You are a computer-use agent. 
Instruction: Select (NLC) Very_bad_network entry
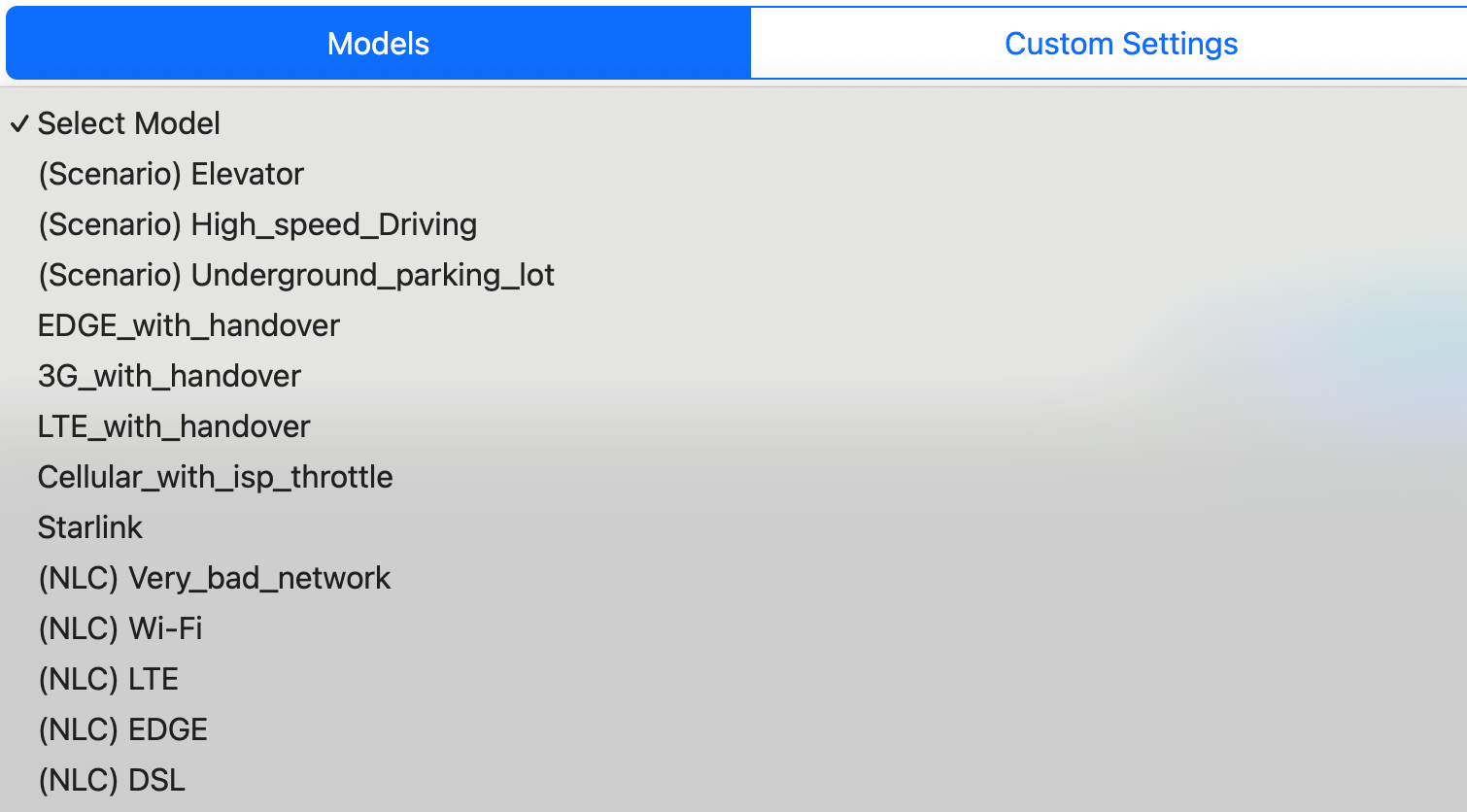pyautogui.click(x=733, y=578)
